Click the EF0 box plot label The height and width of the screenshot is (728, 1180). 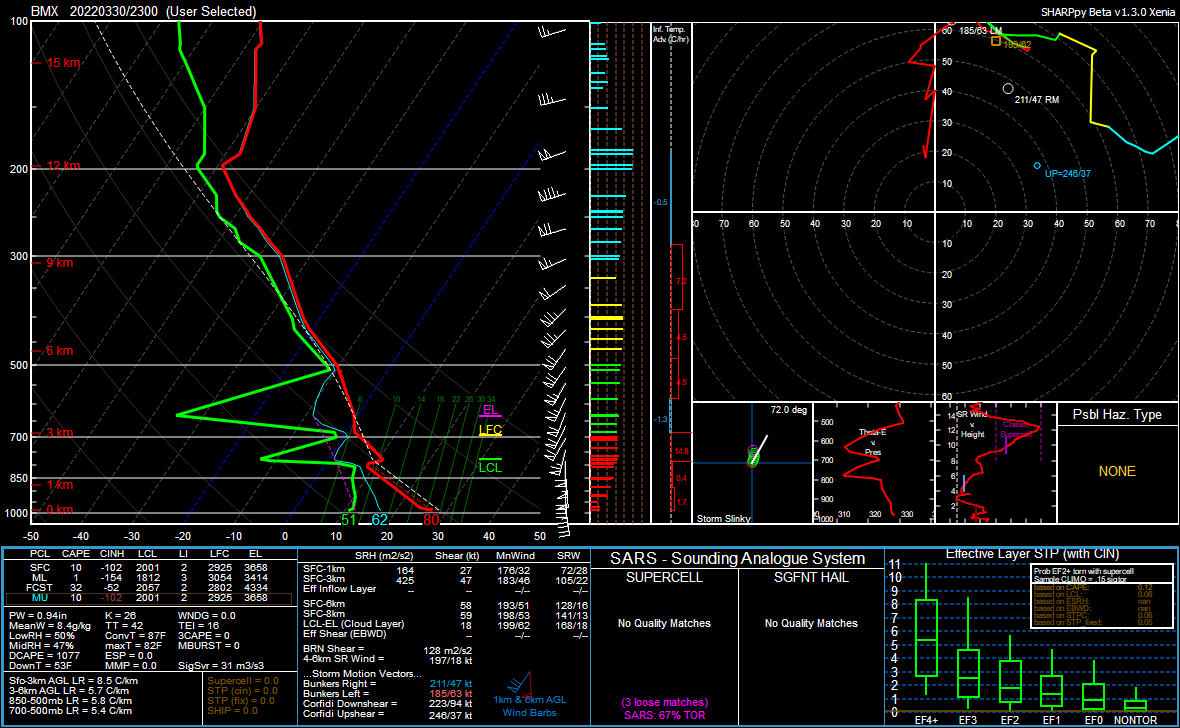[x=1093, y=720]
